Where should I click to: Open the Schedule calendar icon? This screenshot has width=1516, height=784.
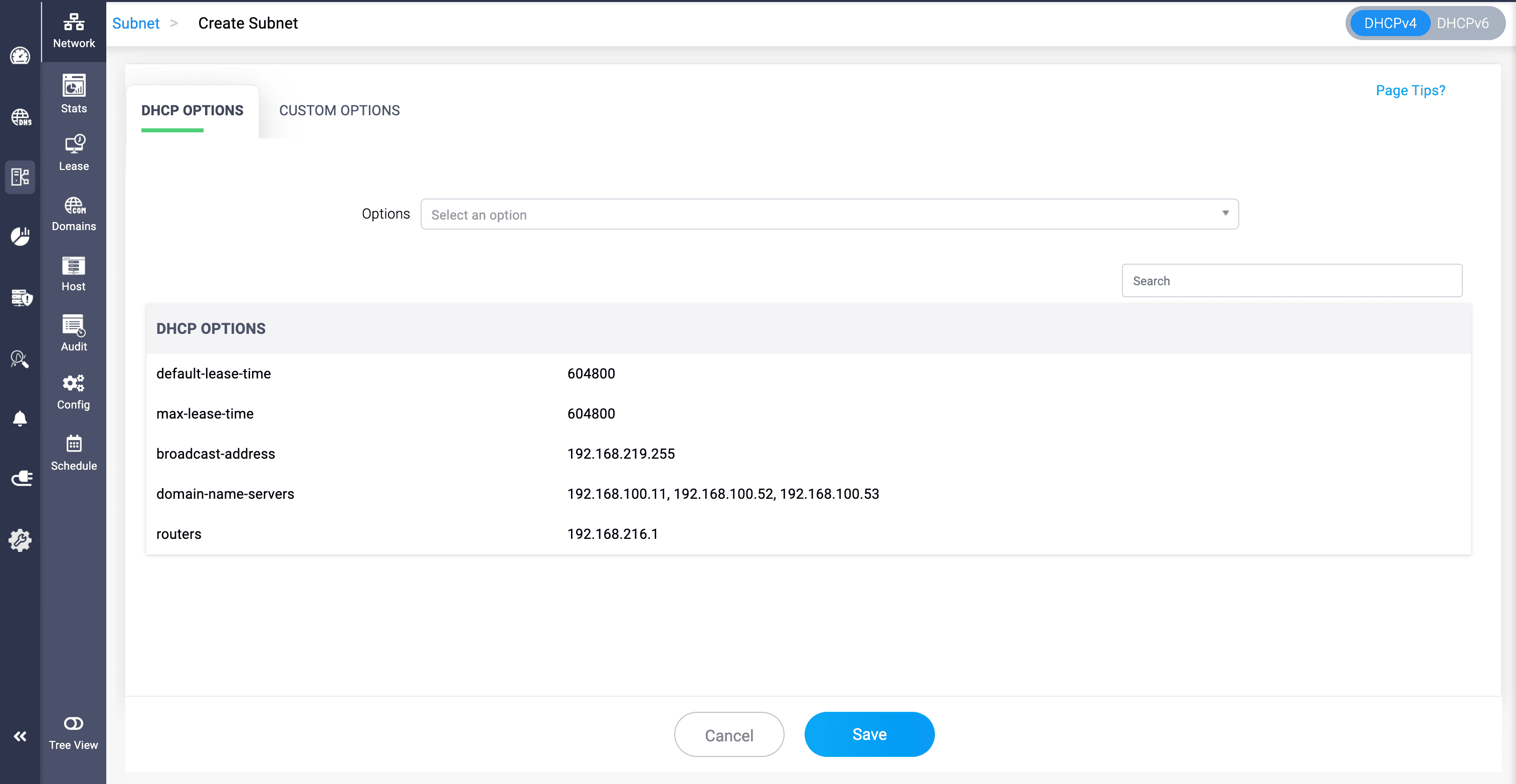(x=74, y=444)
